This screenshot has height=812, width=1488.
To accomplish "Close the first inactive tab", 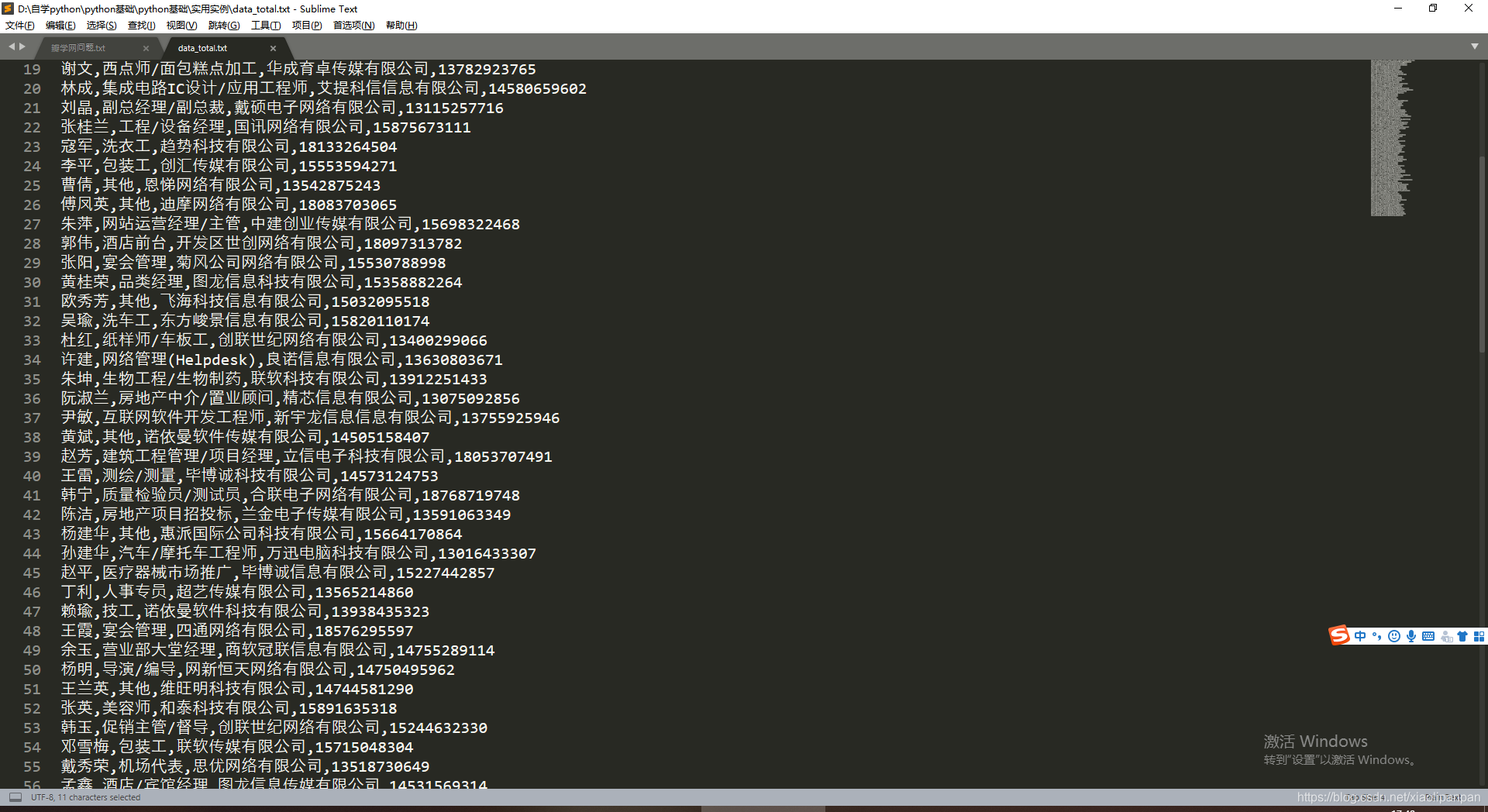I will (146, 48).
